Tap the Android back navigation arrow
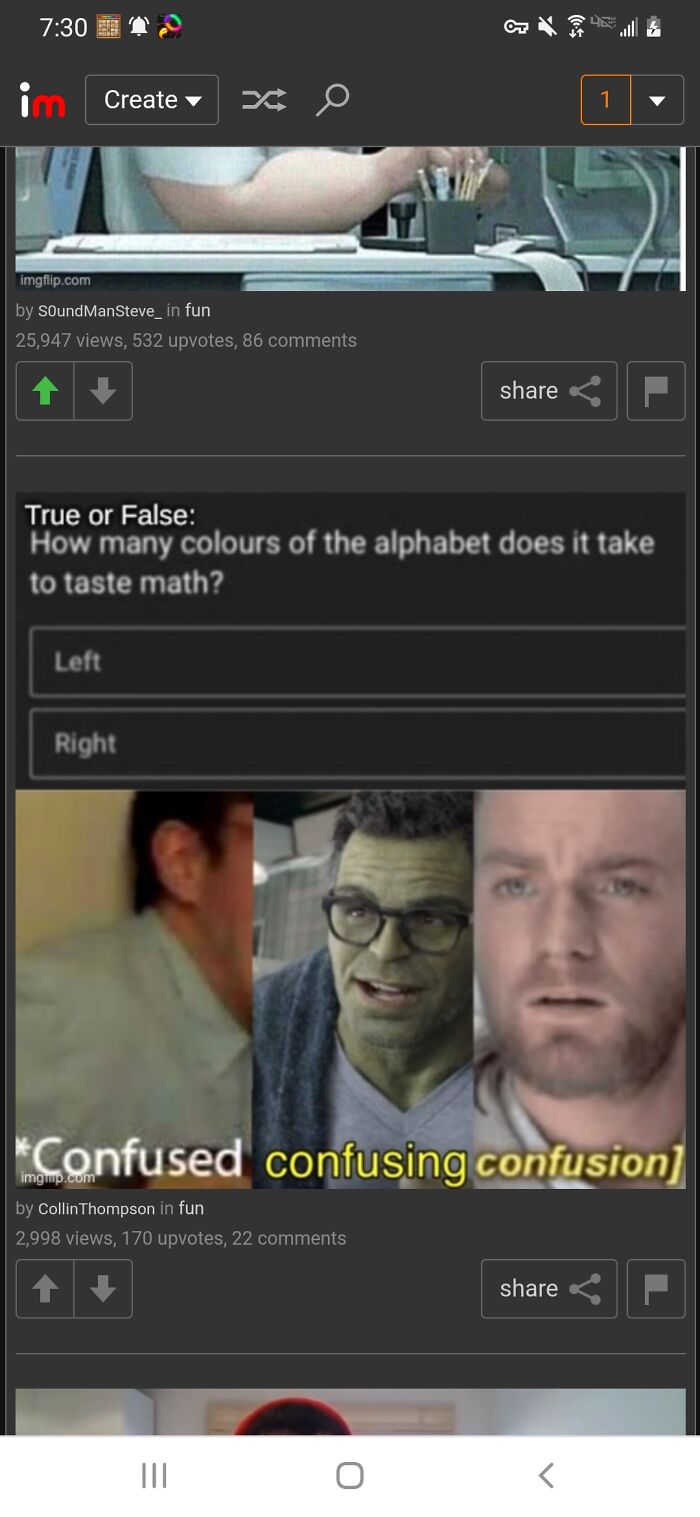This screenshot has height=1517, width=700. (546, 1475)
